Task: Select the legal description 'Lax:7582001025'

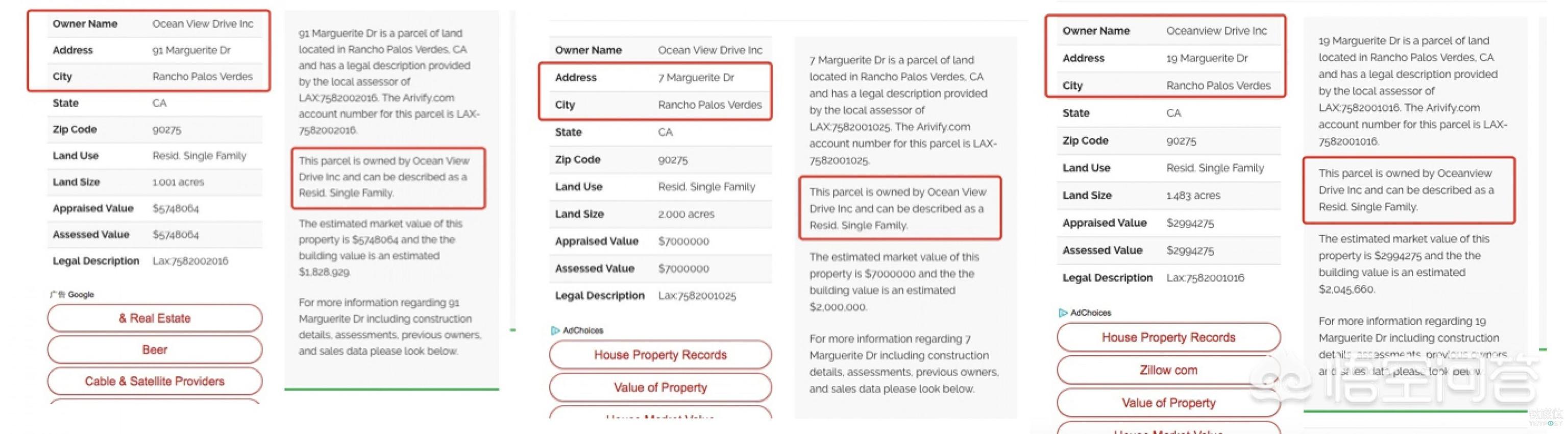Action: coord(696,296)
